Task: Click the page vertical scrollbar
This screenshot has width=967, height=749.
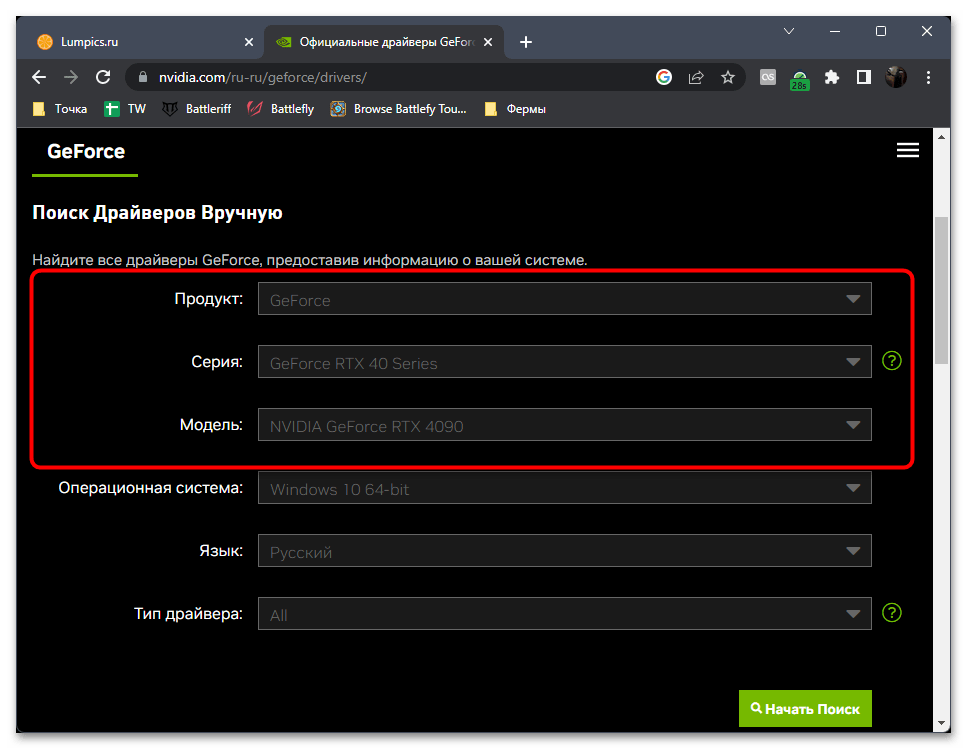Action: pyautogui.click(x=941, y=290)
